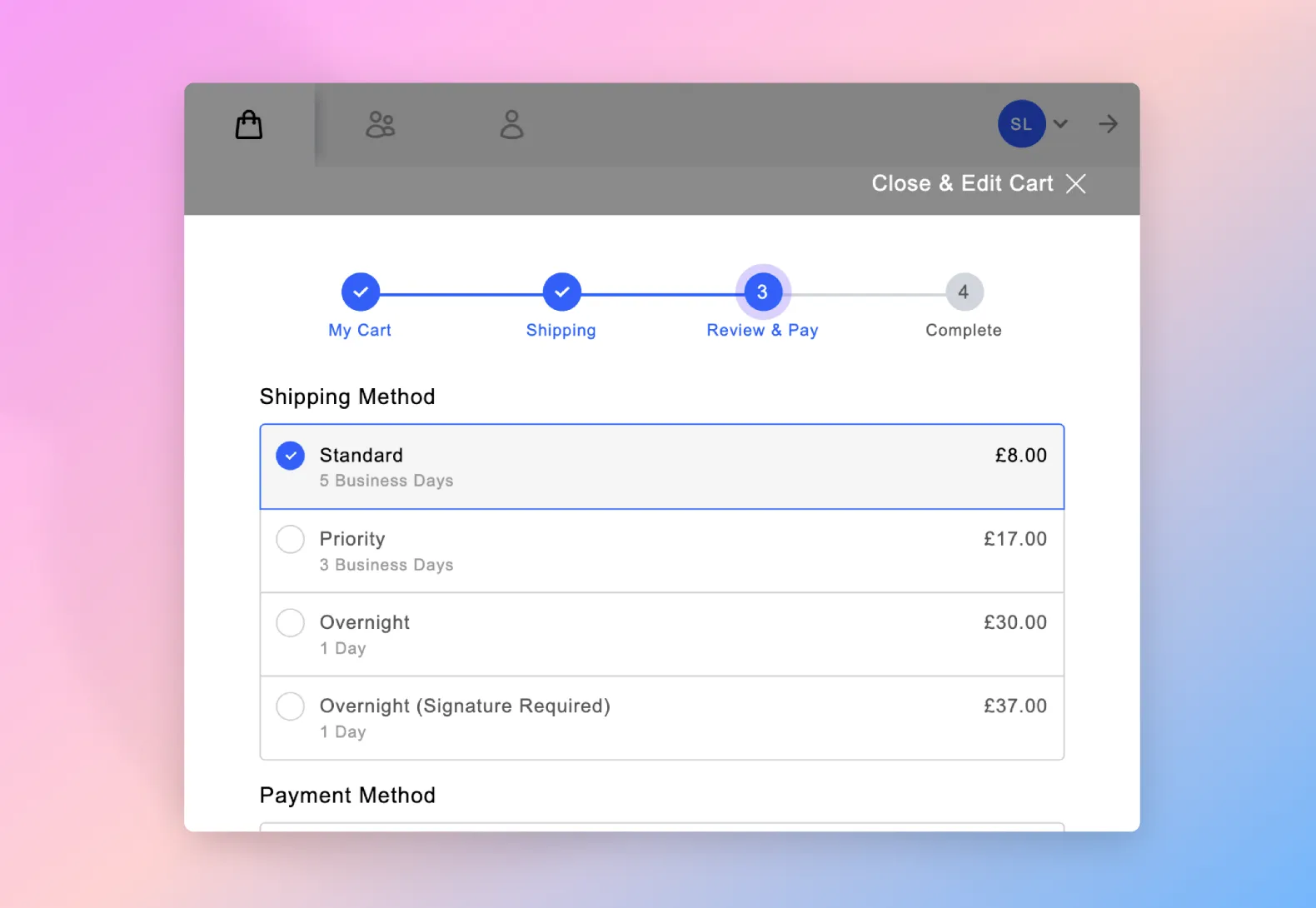Viewport: 1316px width, 908px height.
Task: Click the Close & Edit Cart link
Action: [x=962, y=183]
